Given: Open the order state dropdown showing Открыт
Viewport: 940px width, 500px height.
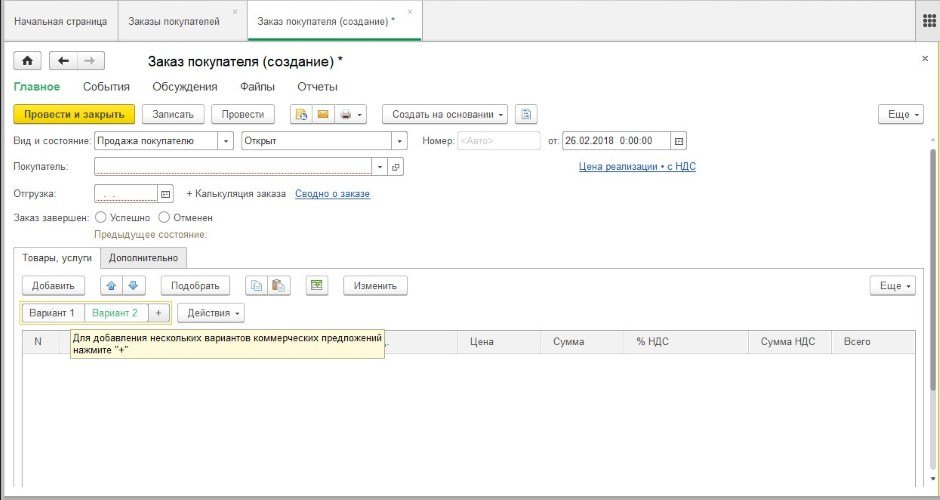Looking at the screenshot, I should click(x=400, y=141).
